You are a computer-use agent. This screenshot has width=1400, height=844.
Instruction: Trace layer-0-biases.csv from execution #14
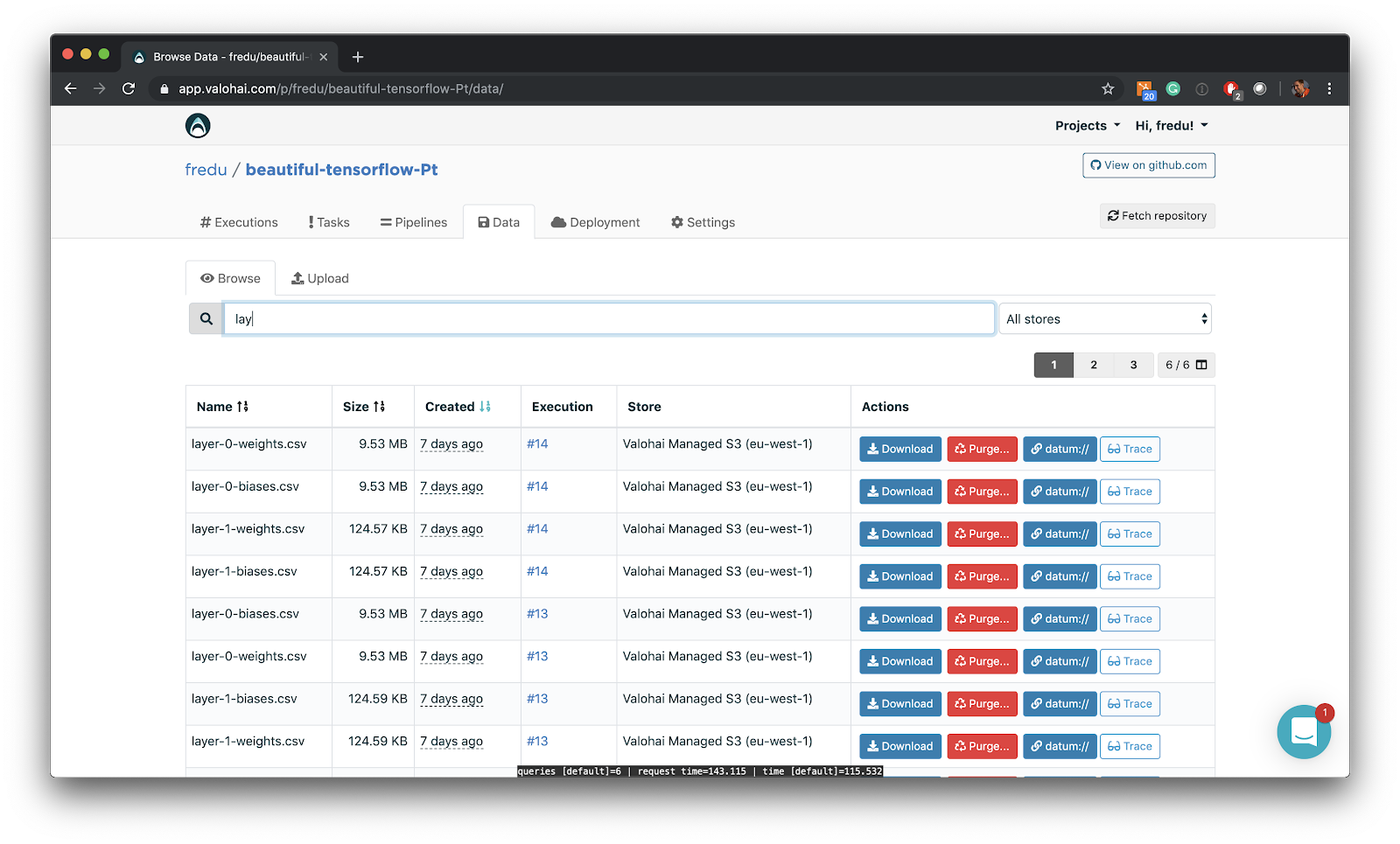pos(1130,492)
